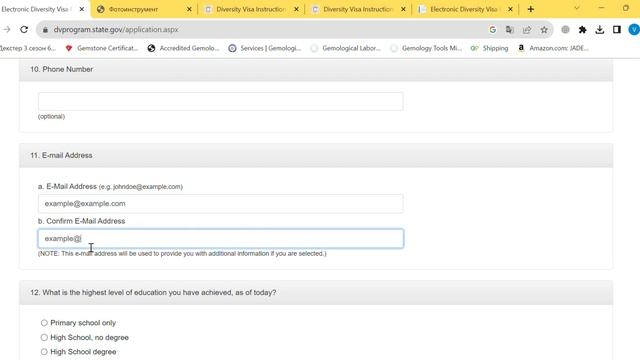Open the Декстер 3 сезон bookmark
640x360 pixels.
pos(28,48)
